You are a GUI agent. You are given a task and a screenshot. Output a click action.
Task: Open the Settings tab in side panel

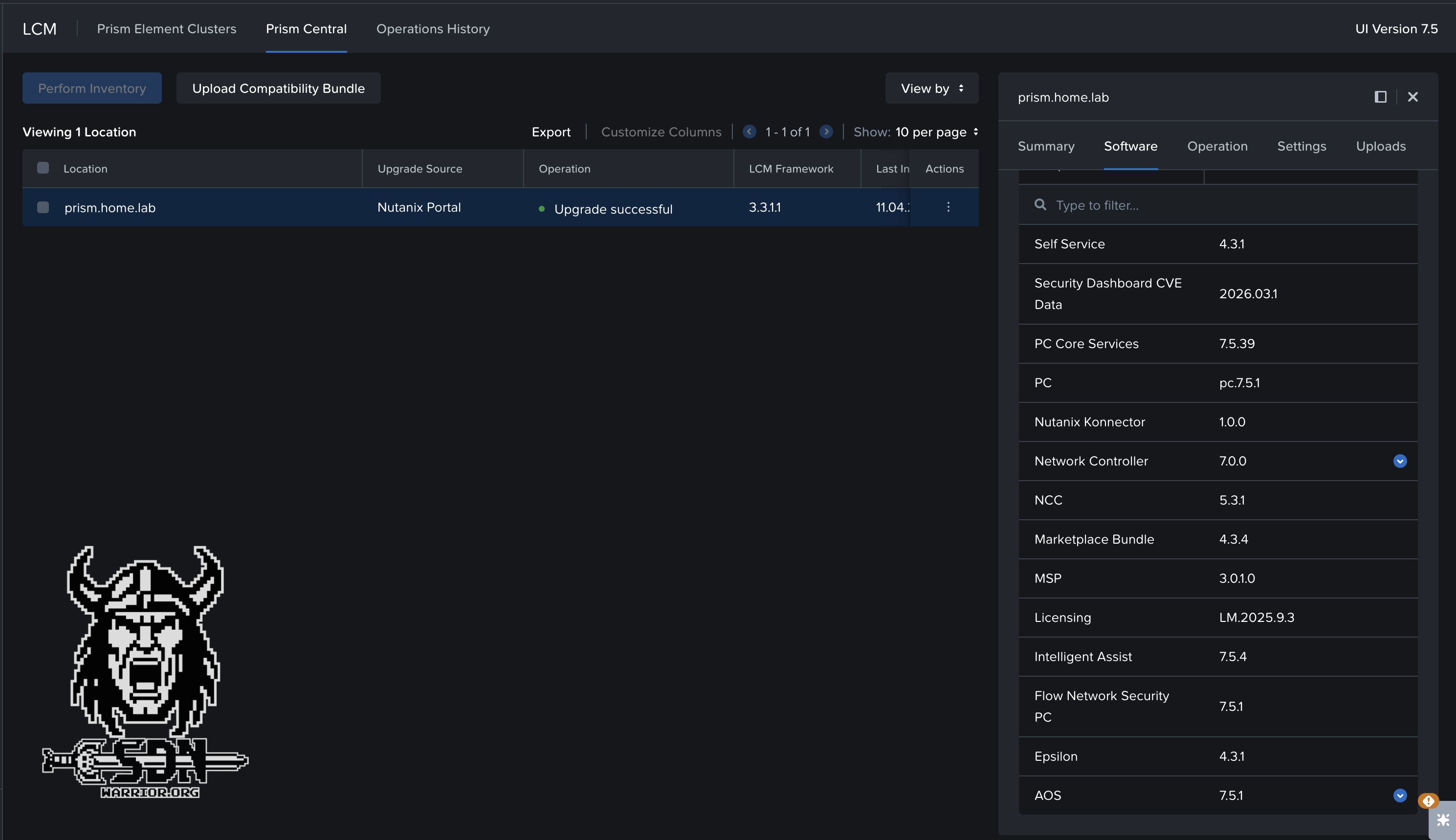pyautogui.click(x=1302, y=146)
